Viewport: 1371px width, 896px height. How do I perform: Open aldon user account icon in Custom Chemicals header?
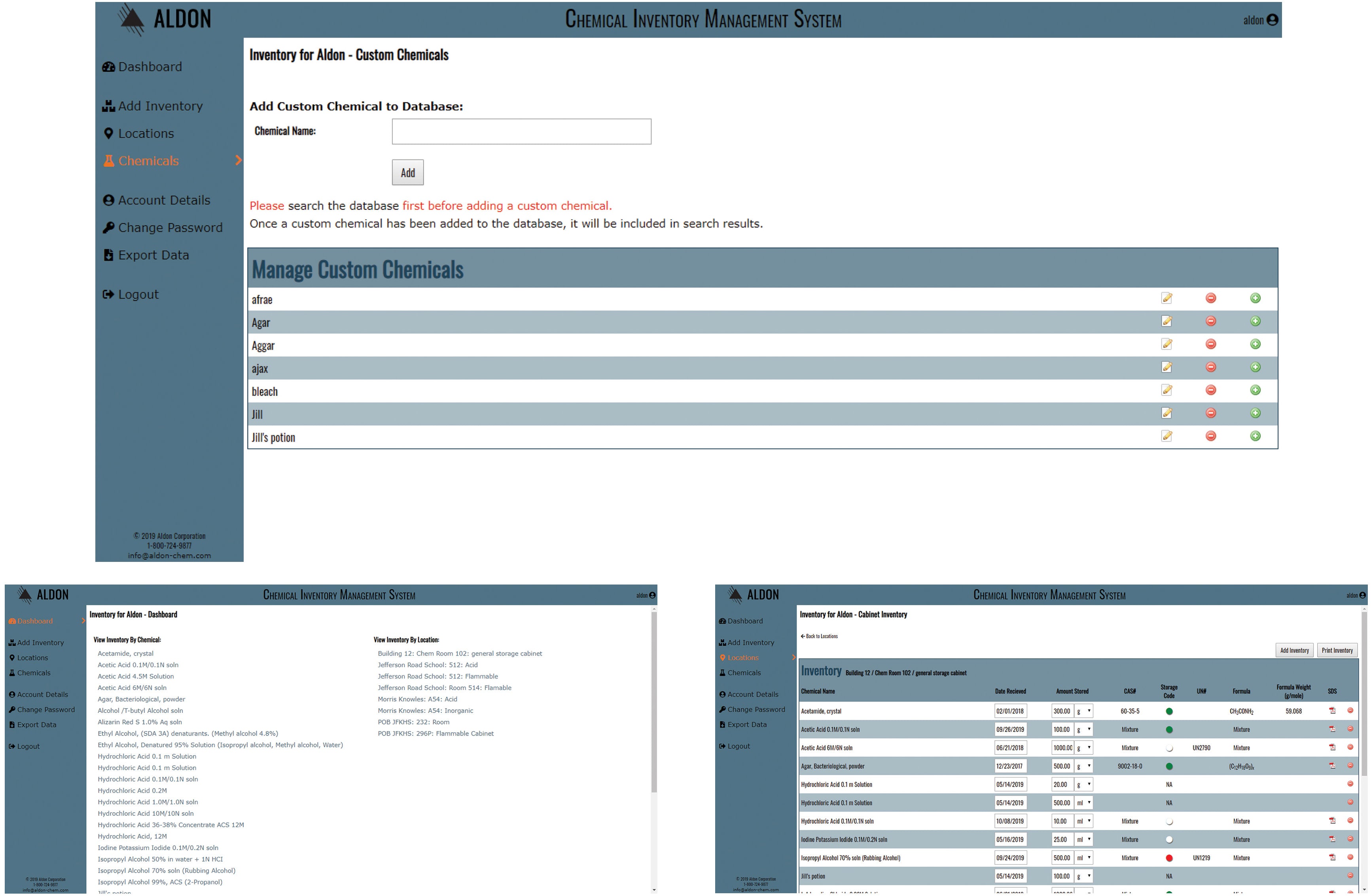tap(1273, 20)
